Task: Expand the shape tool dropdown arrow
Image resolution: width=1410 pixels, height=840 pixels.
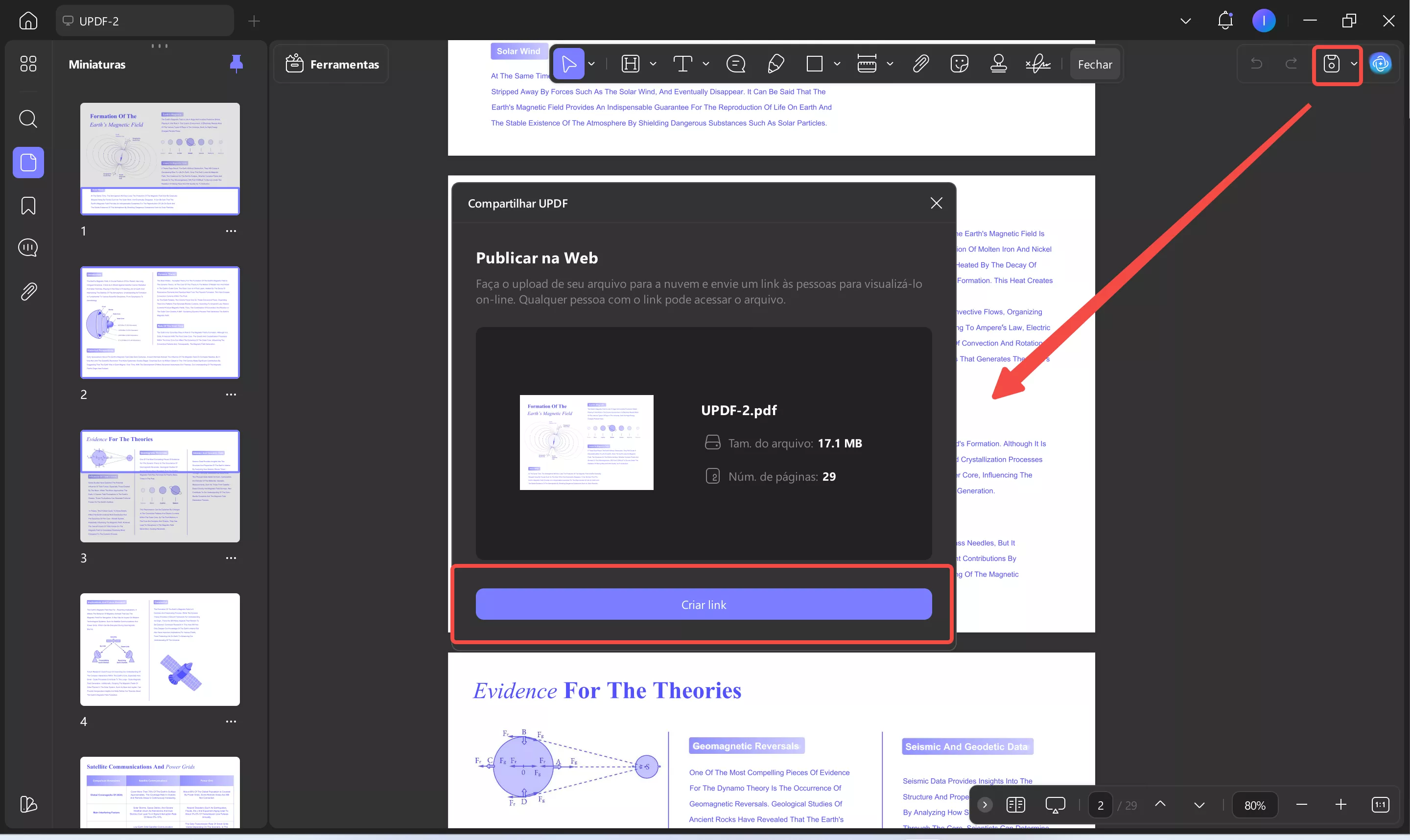Action: 837,64
